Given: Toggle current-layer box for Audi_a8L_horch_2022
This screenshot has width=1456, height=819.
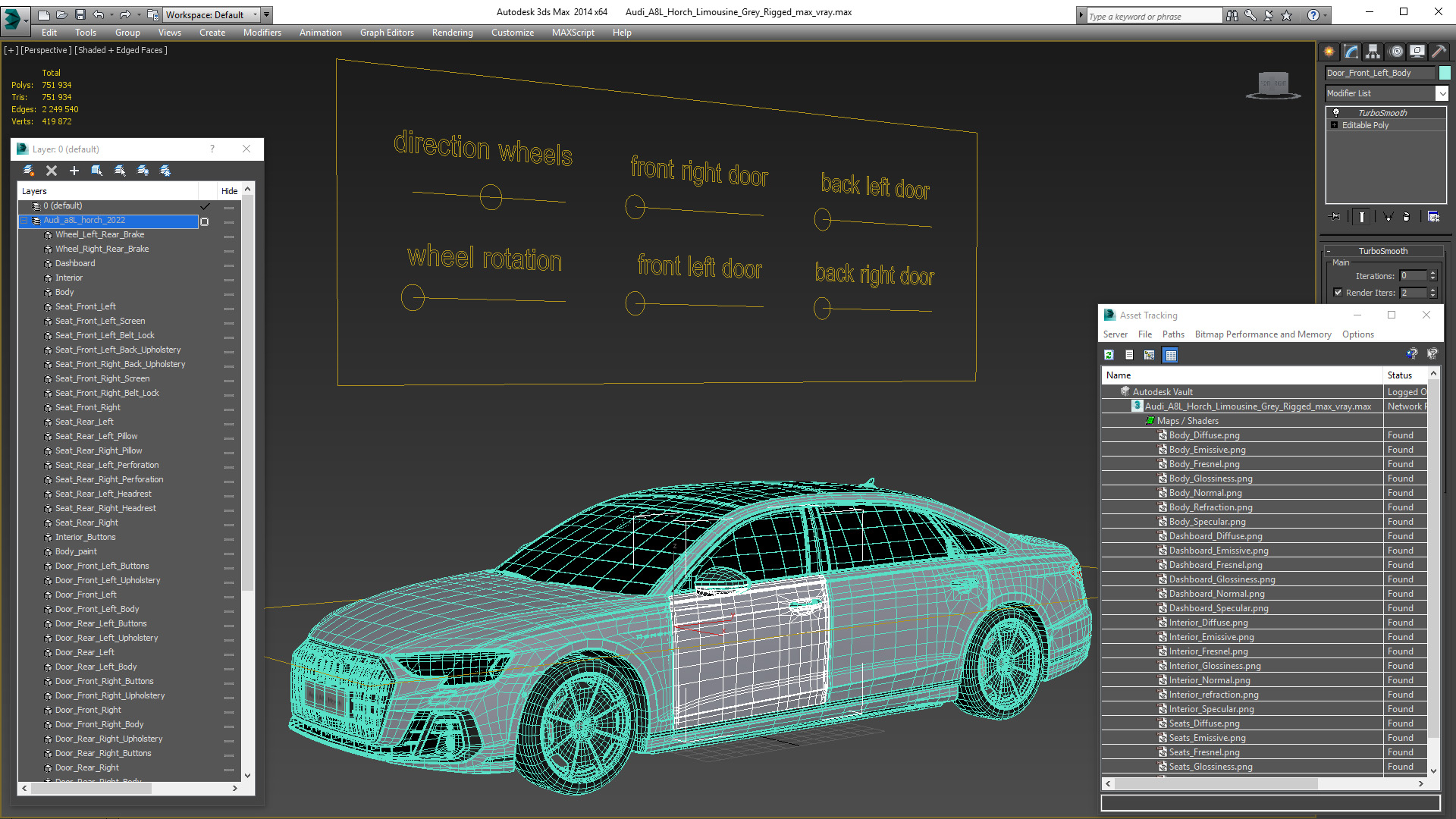Looking at the screenshot, I should click(204, 221).
